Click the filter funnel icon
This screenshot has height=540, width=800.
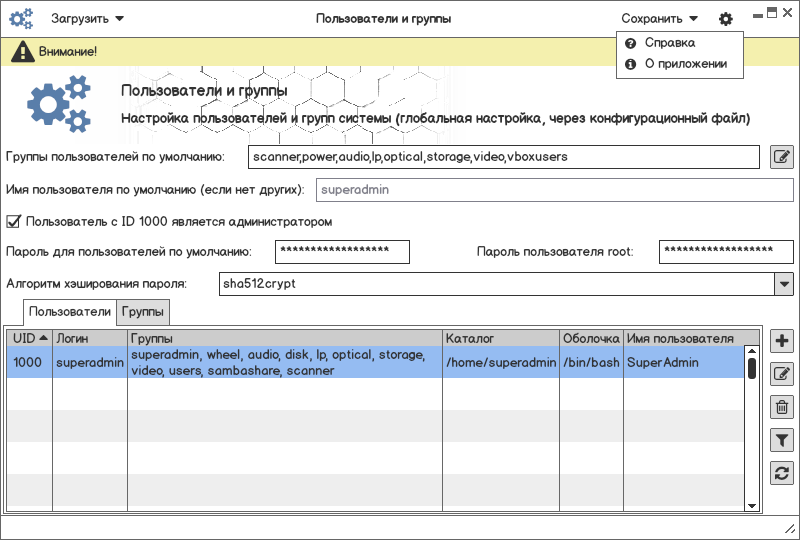(x=782, y=439)
